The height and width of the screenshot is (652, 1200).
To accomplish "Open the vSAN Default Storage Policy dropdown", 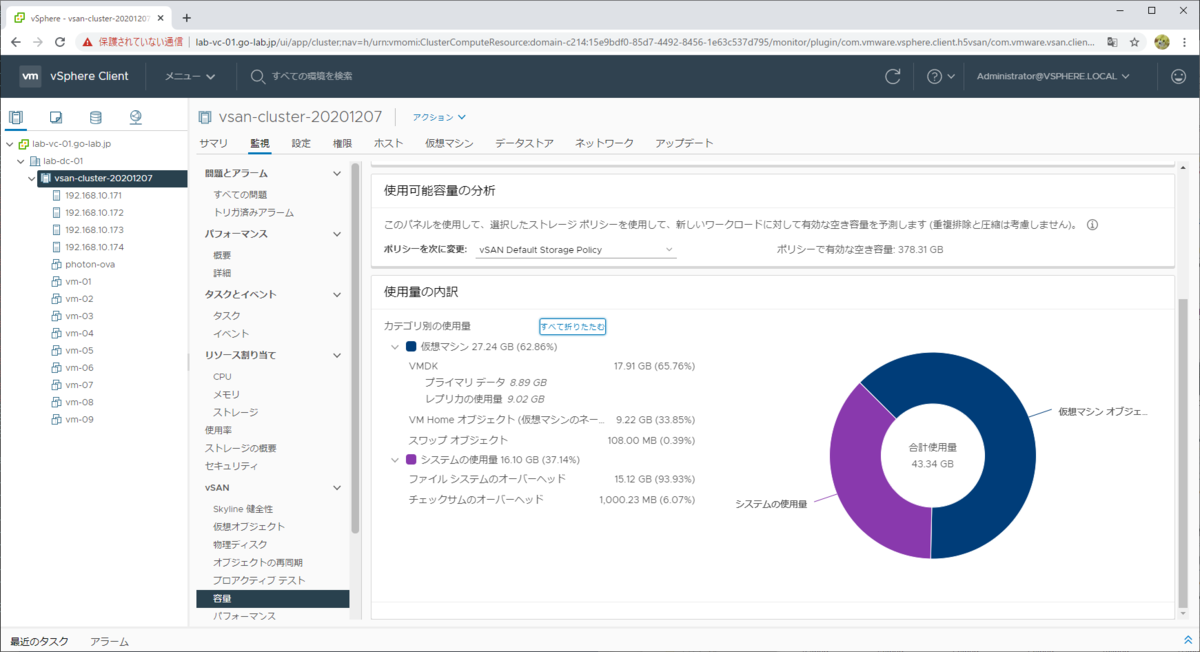I will (577, 250).
